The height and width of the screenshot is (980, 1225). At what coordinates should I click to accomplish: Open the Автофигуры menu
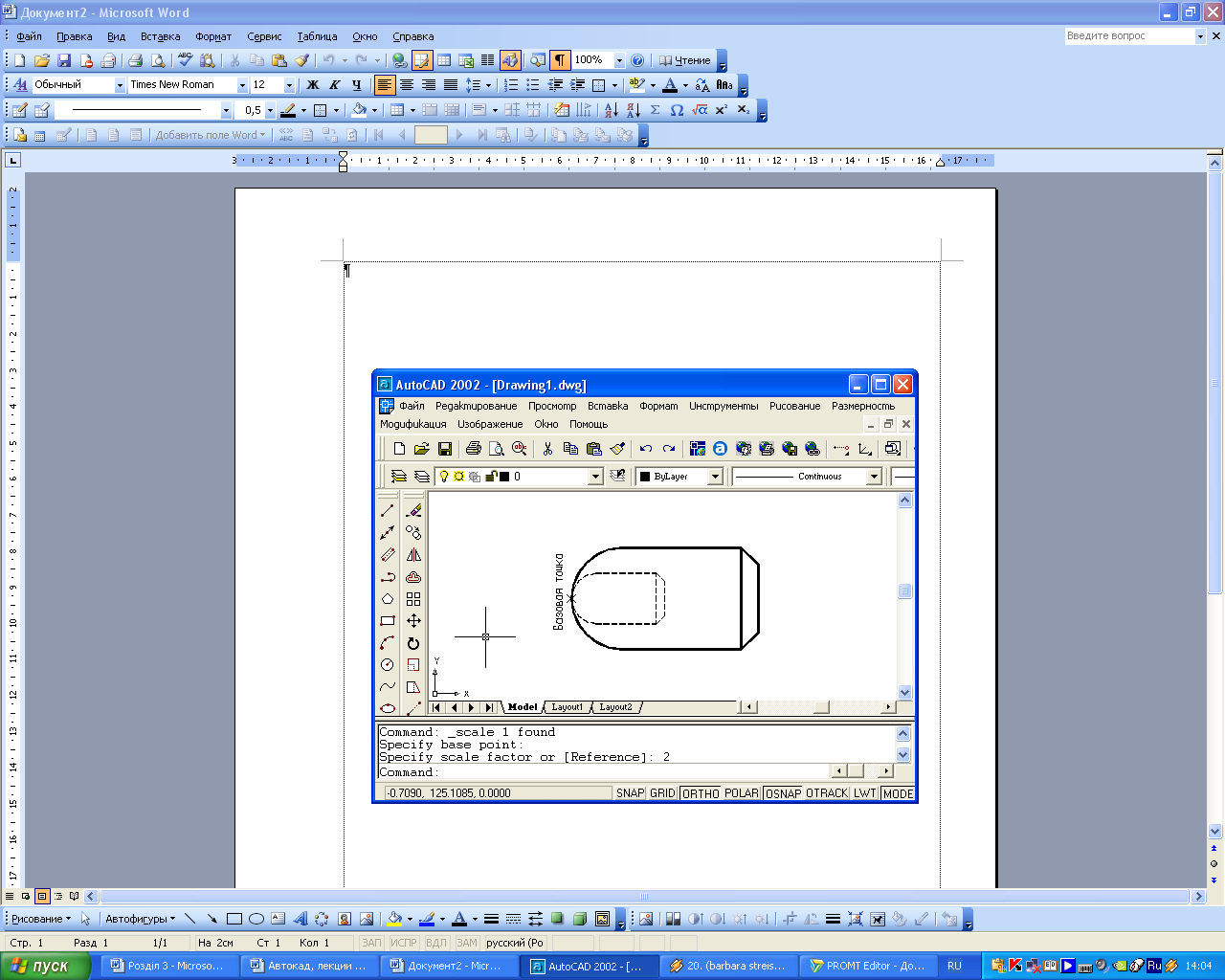click(140, 919)
